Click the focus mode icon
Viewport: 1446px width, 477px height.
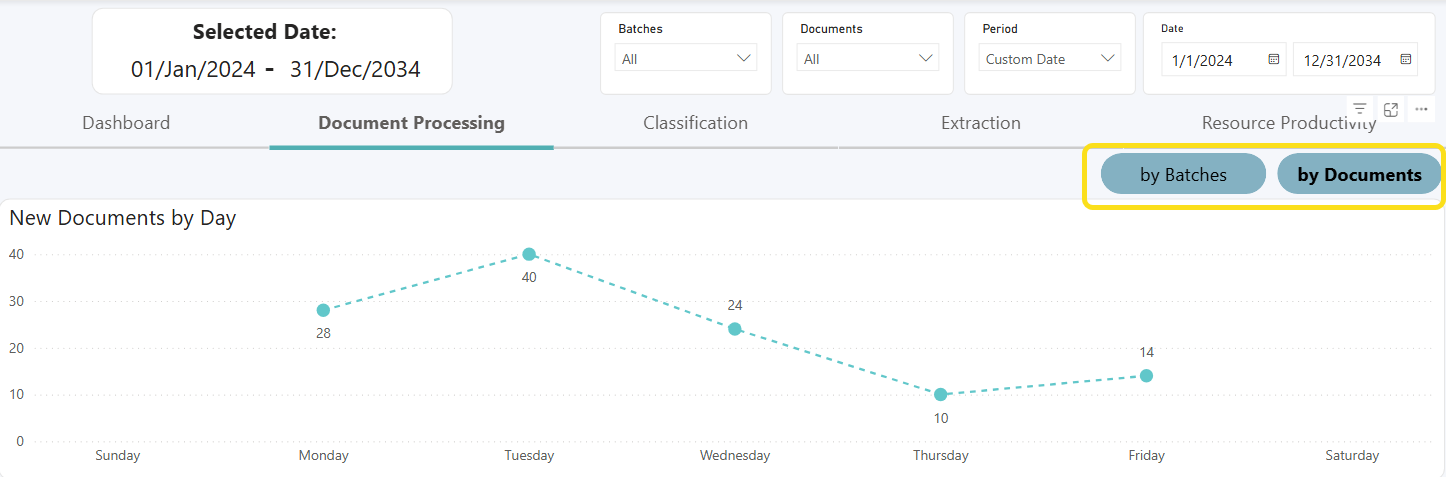pos(1391,109)
